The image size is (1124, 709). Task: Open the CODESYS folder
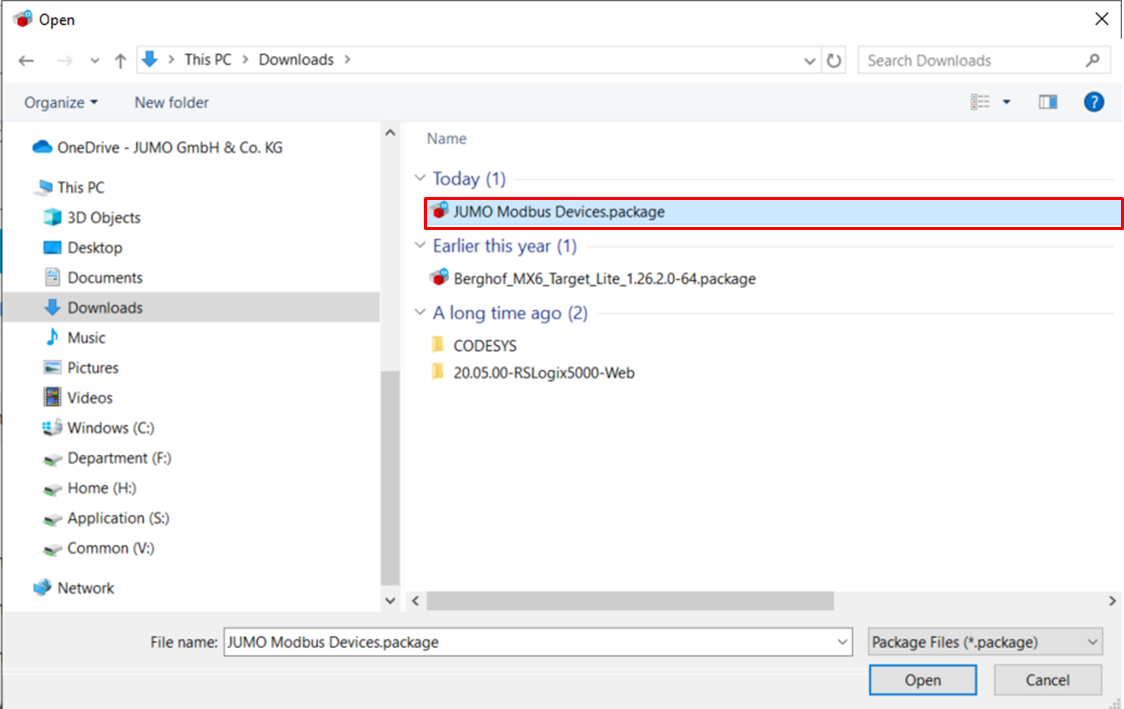[x=484, y=345]
